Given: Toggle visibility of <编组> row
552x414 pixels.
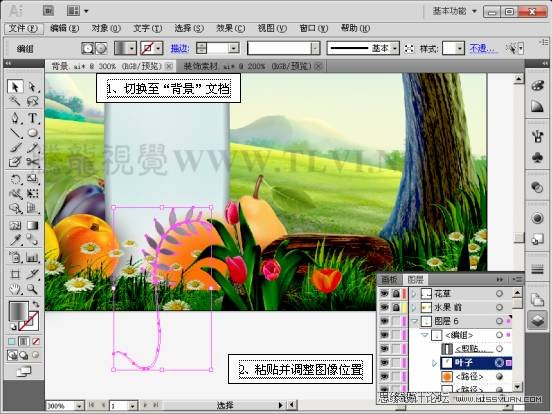Looking at the screenshot, I should point(384,335).
